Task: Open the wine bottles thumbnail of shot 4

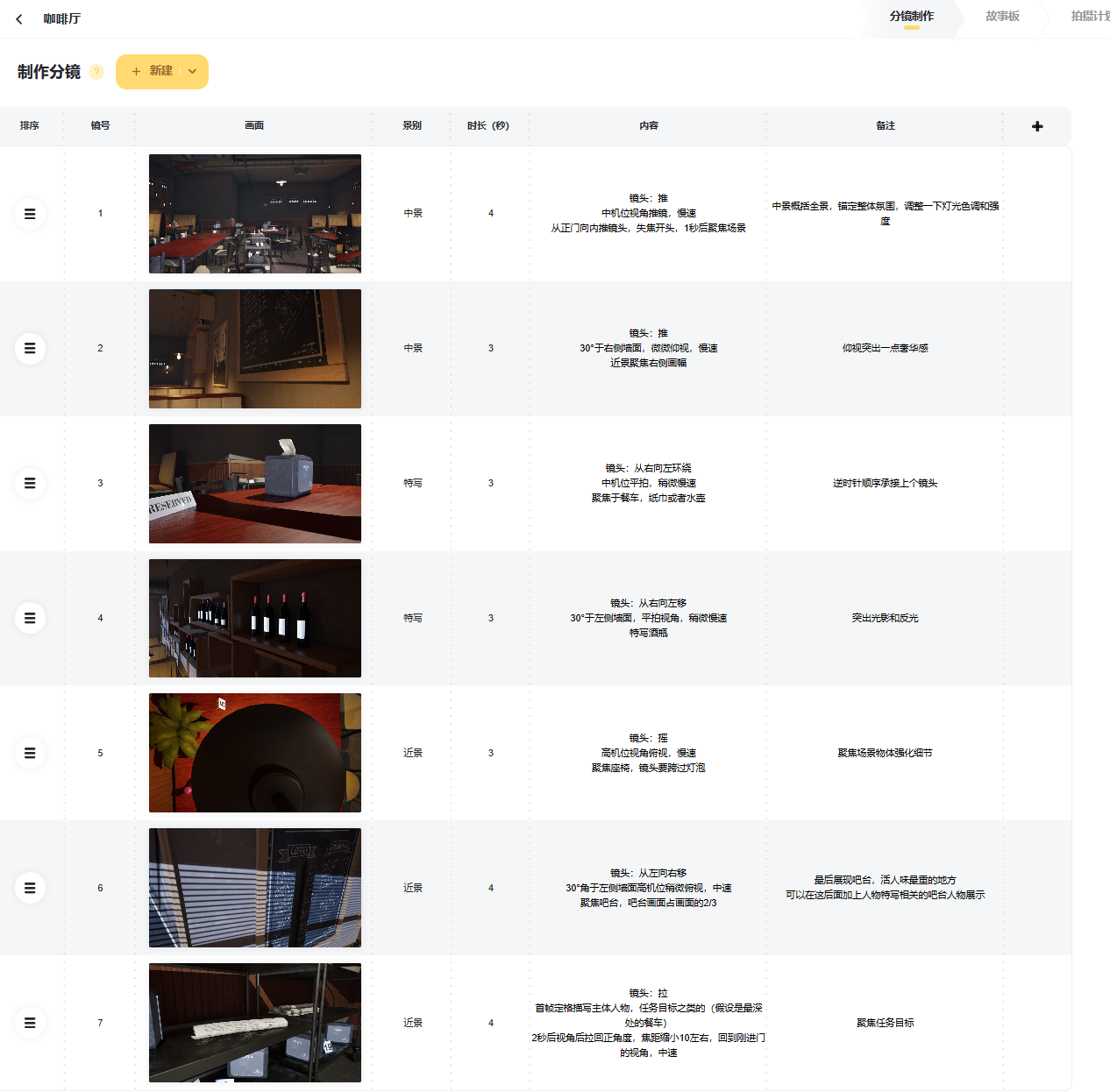Action: [x=255, y=619]
